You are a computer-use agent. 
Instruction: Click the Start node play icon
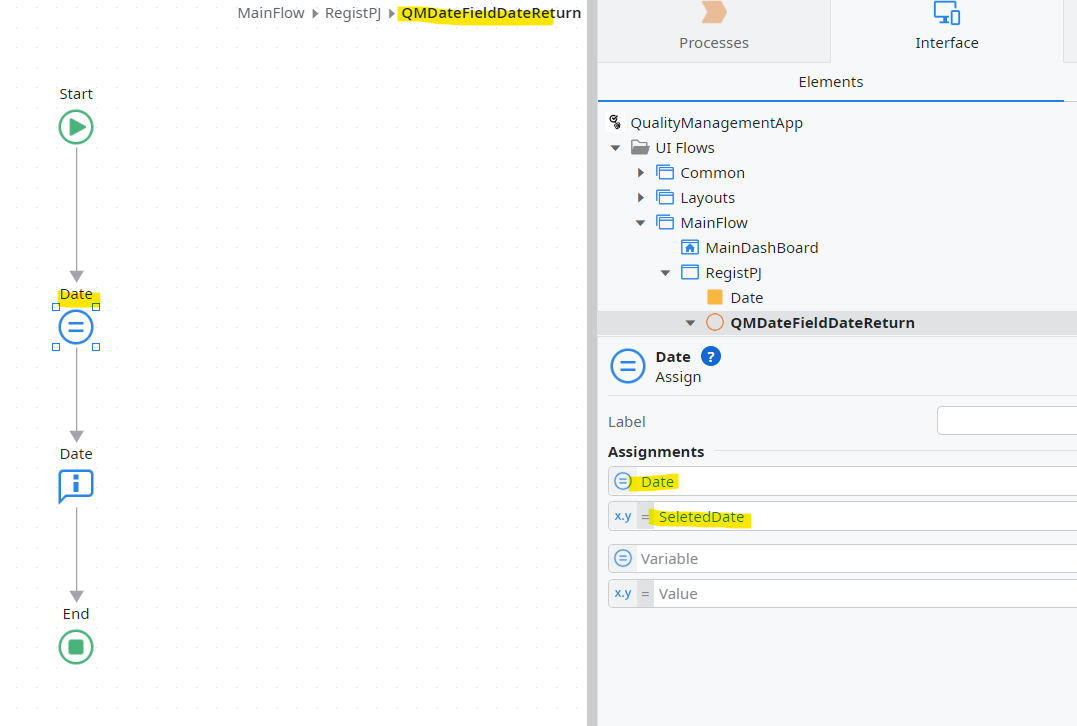(75, 126)
